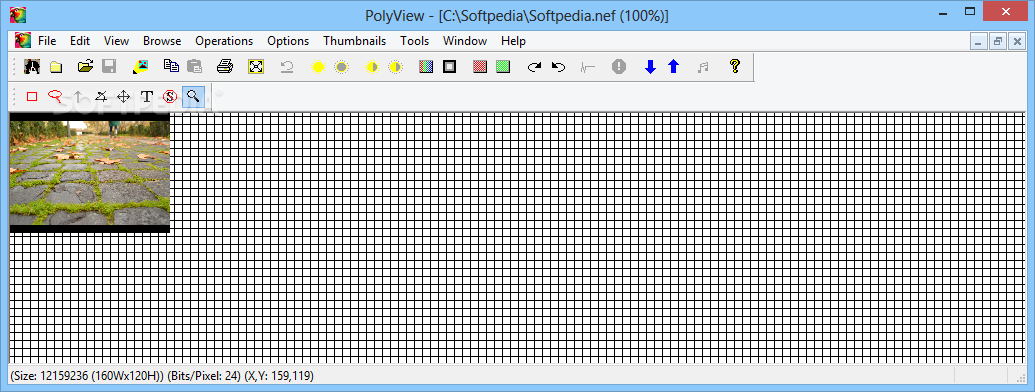Open help with the yellow question mark icon
This screenshot has width=1035, height=392.
735,66
